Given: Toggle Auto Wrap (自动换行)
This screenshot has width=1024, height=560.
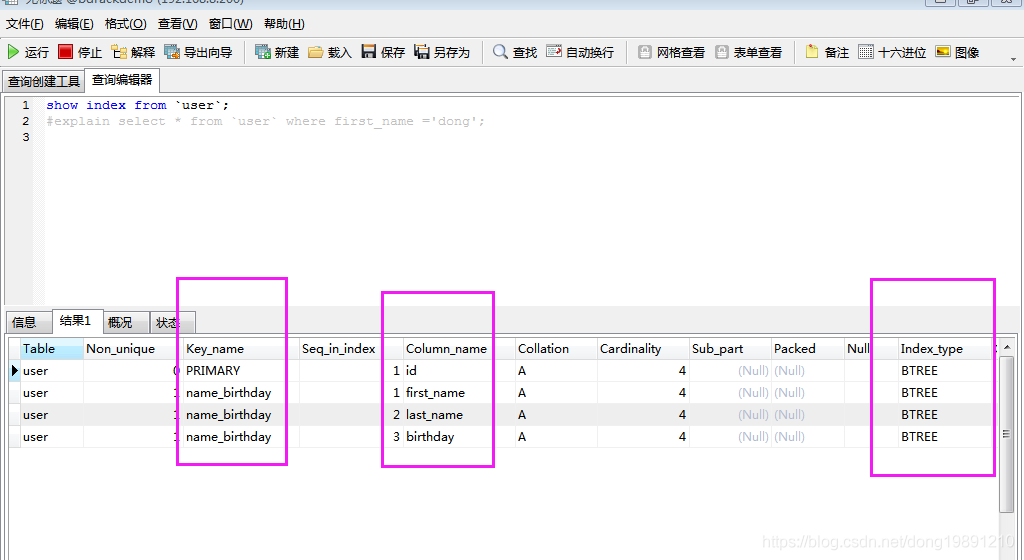Looking at the screenshot, I should pos(554,52).
